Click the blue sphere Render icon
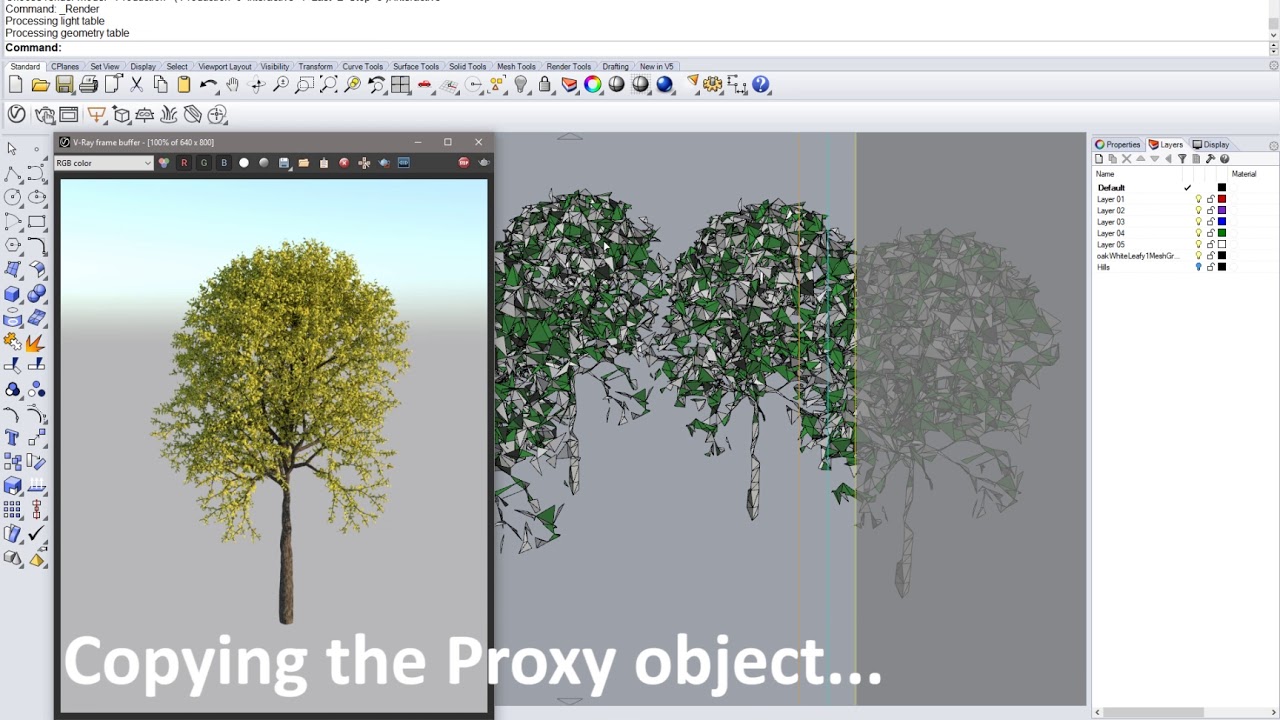1280x720 pixels. coord(665,85)
